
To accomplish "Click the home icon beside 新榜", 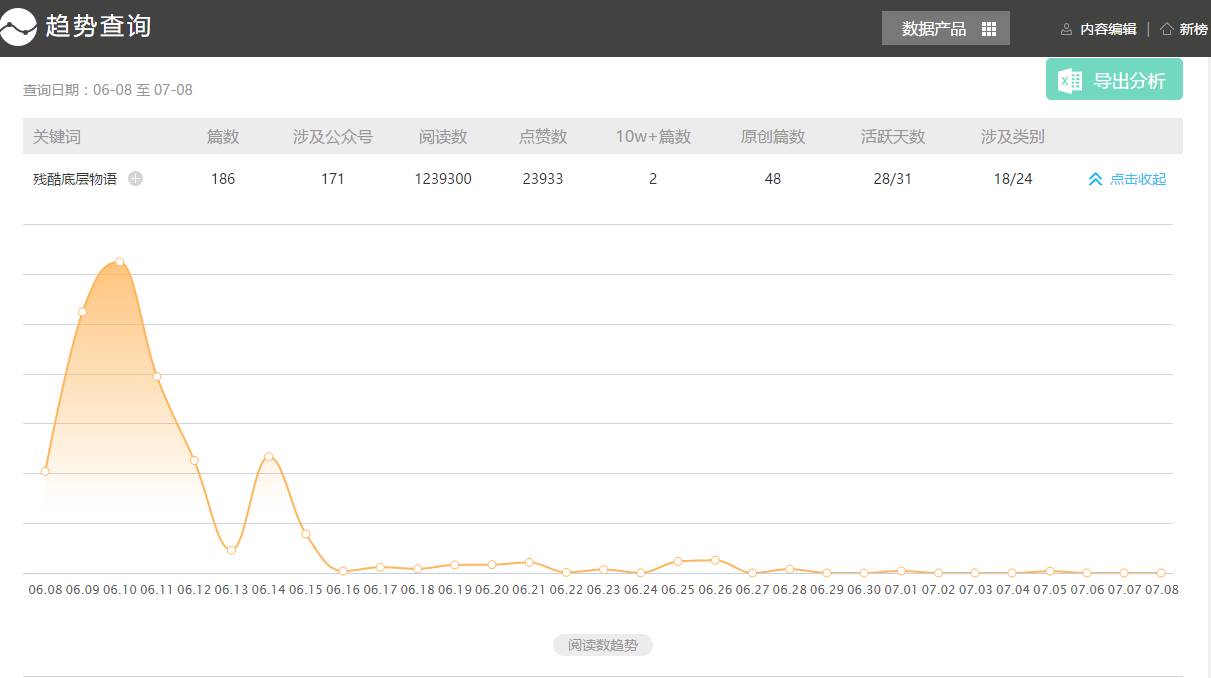I will click(1166, 29).
